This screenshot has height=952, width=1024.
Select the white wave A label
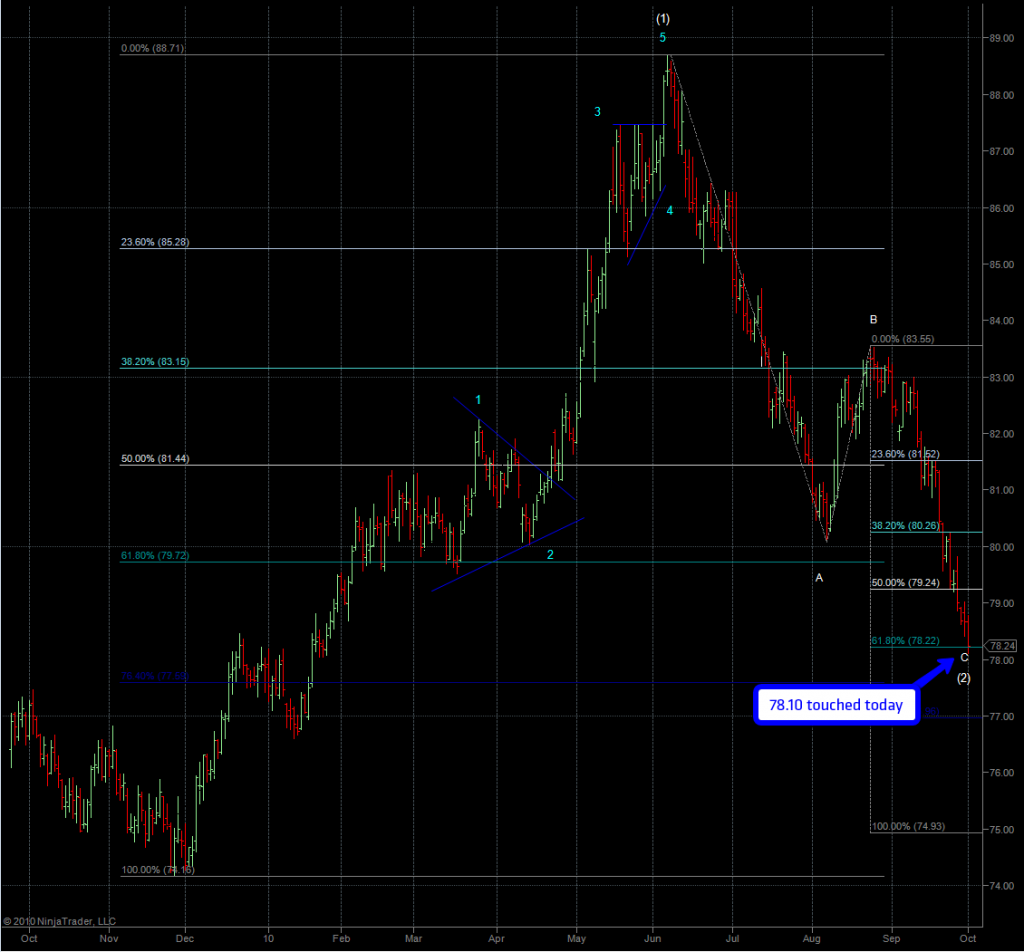(x=818, y=578)
